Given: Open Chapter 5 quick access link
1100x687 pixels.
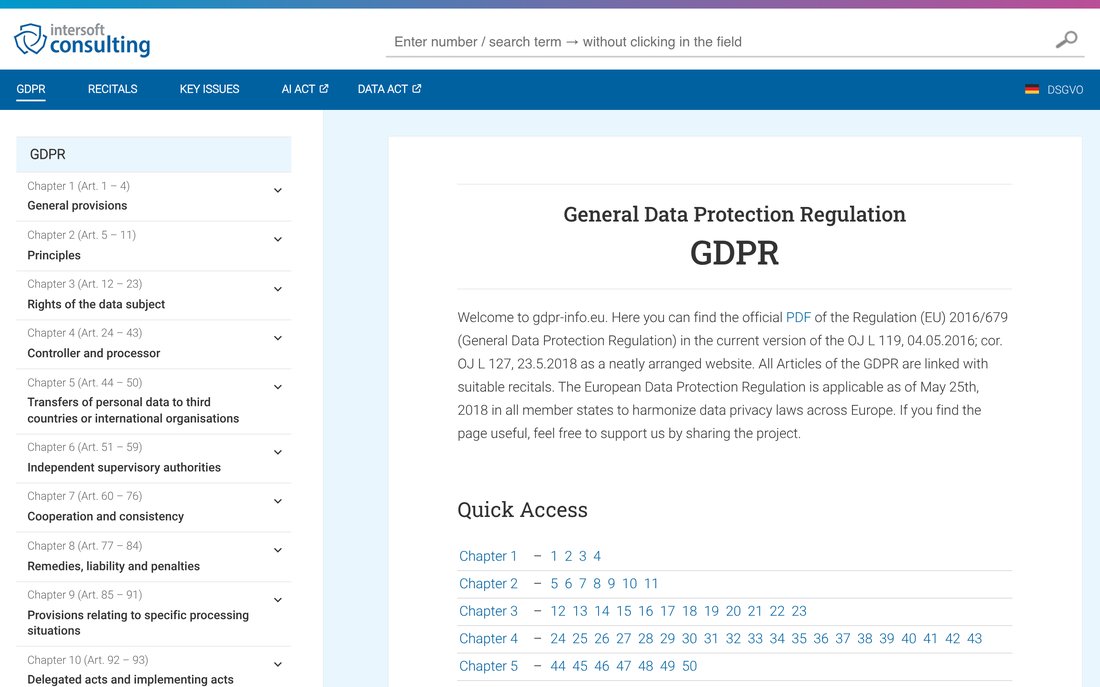Looking at the screenshot, I should (488, 665).
